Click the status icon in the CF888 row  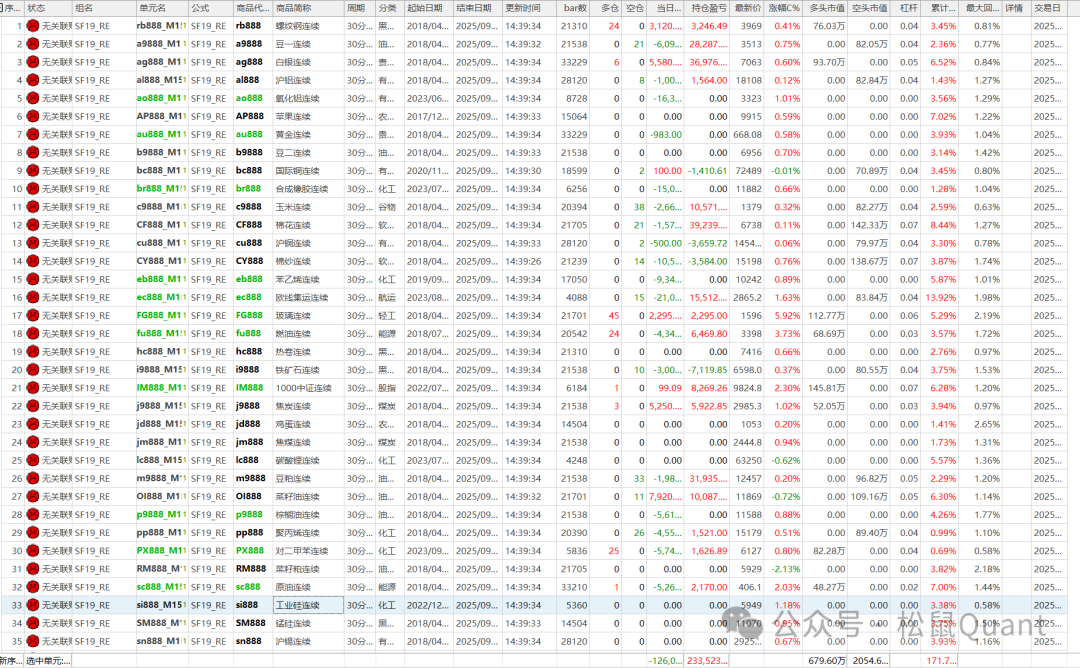click(32, 225)
